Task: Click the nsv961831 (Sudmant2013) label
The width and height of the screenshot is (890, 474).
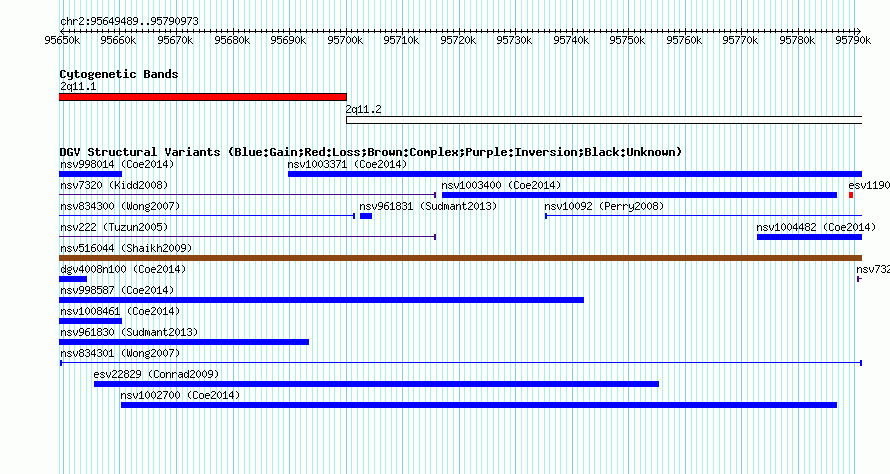Action: click(x=428, y=206)
